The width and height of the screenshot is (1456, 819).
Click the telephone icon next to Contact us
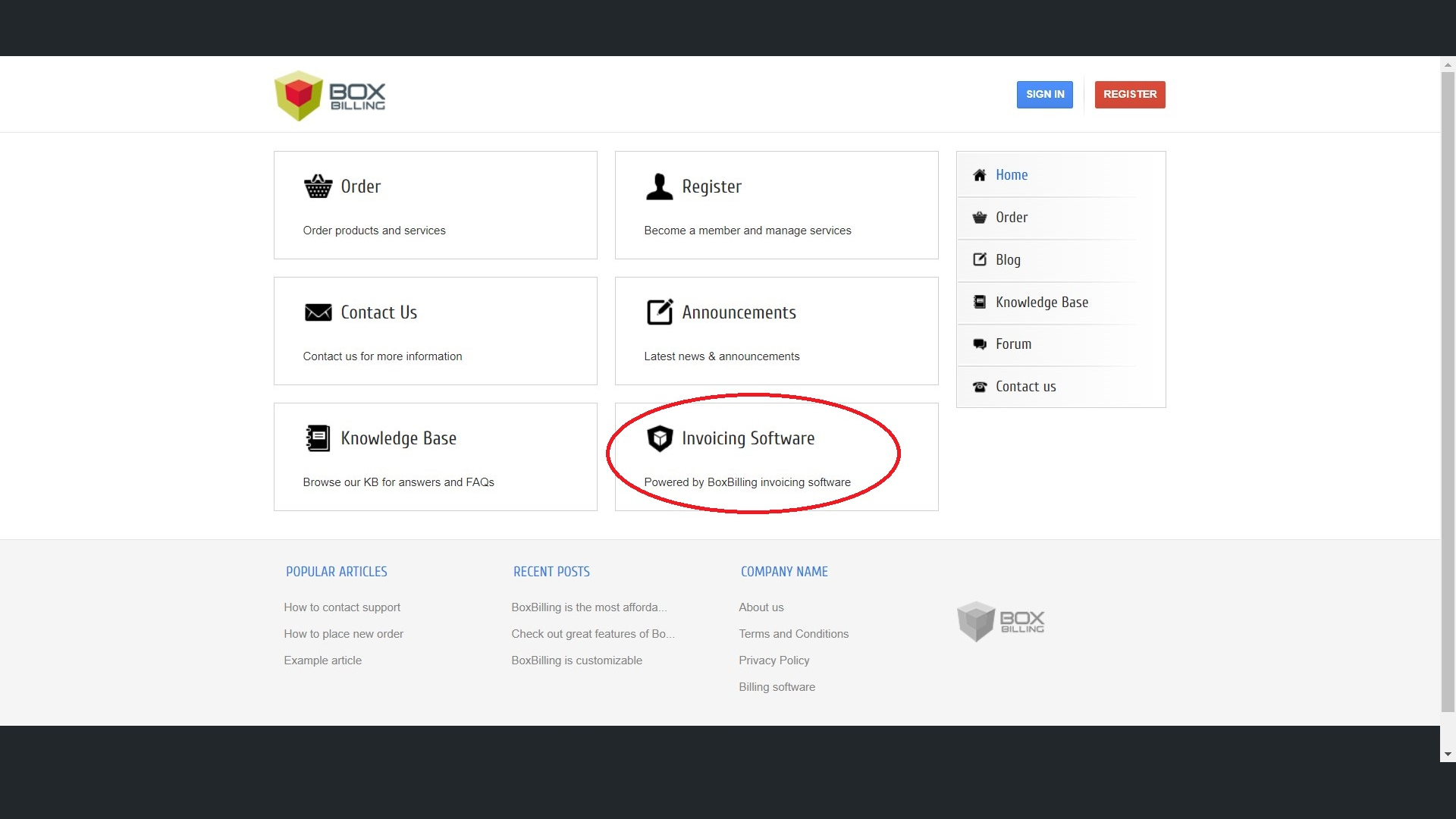(x=979, y=387)
